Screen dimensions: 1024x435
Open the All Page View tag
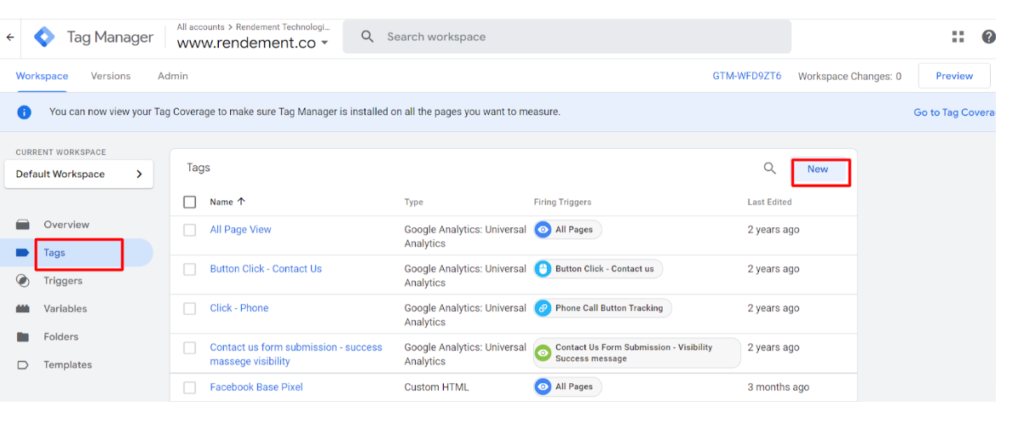pyautogui.click(x=240, y=230)
